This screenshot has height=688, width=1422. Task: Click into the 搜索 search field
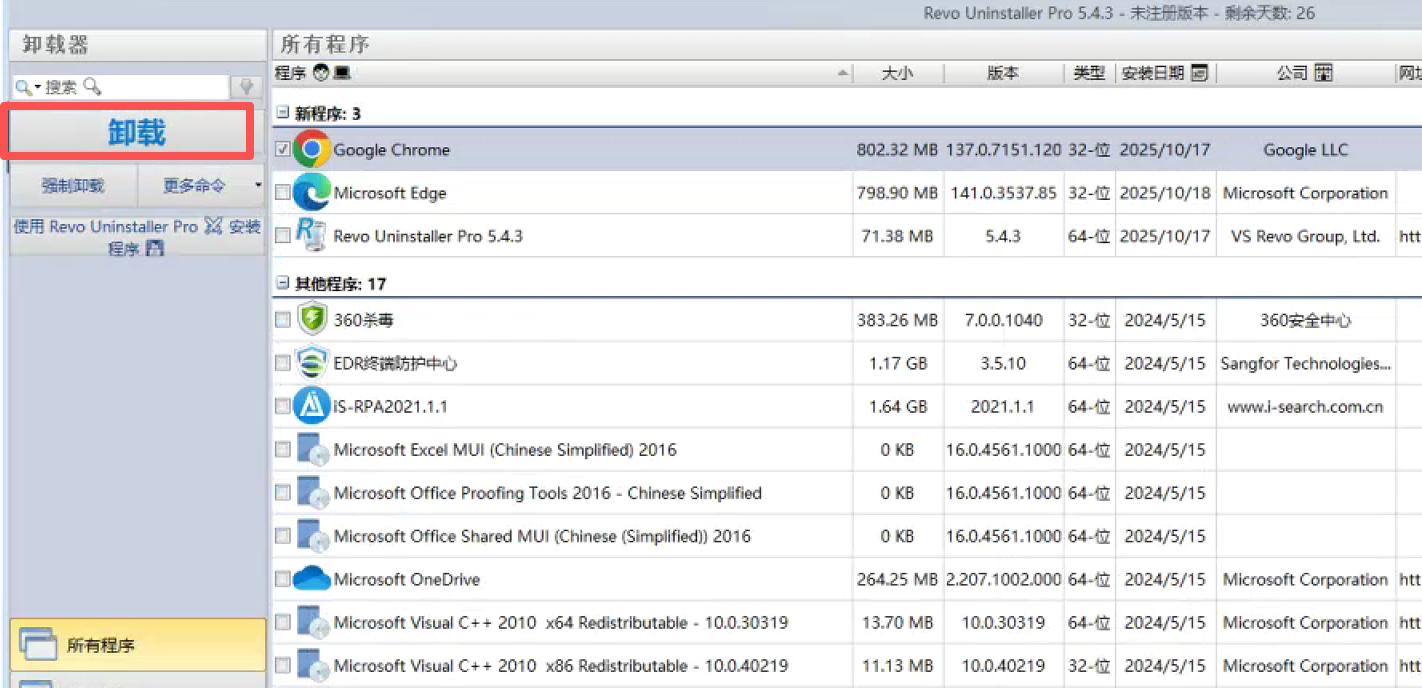[120, 87]
